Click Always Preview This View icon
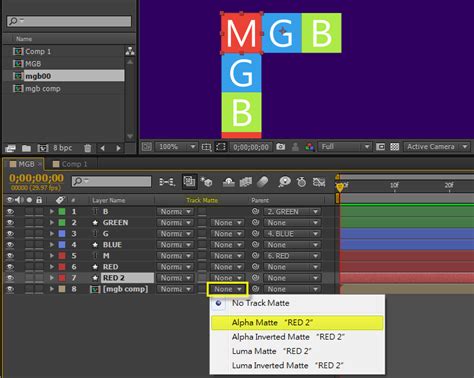 click(147, 147)
